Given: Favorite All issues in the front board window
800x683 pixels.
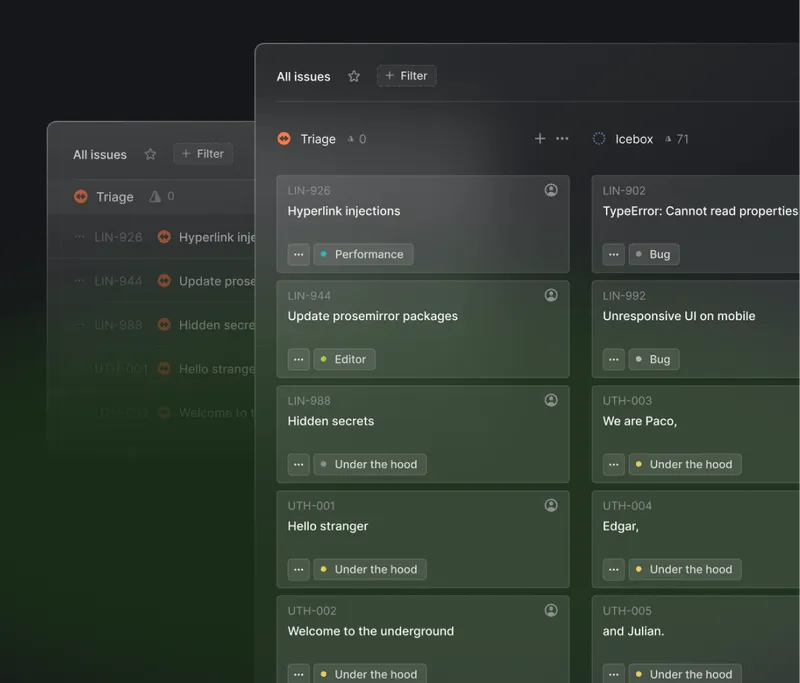Looking at the screenshot, I should 354,77.
